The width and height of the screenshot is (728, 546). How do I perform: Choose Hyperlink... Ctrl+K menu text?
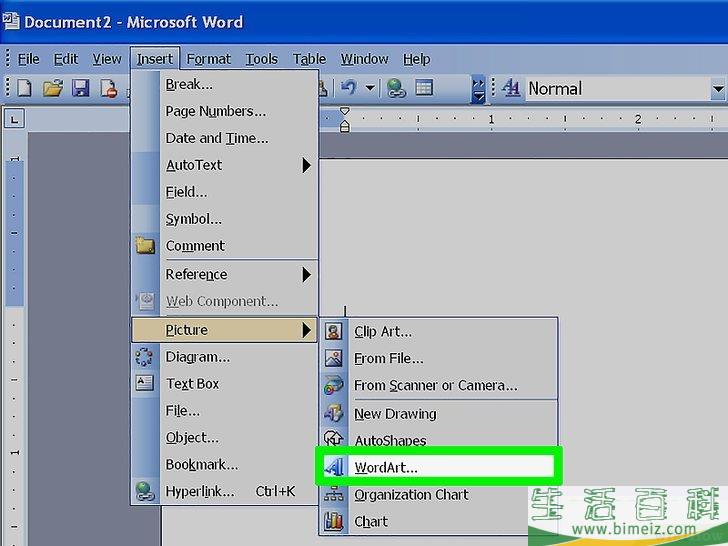click(230, 491)
